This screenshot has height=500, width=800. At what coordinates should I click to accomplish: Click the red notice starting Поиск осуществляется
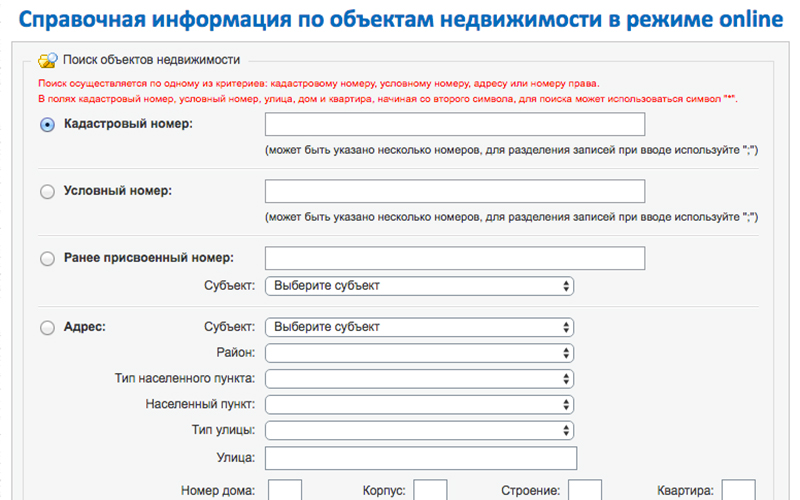tap(319, 84)
